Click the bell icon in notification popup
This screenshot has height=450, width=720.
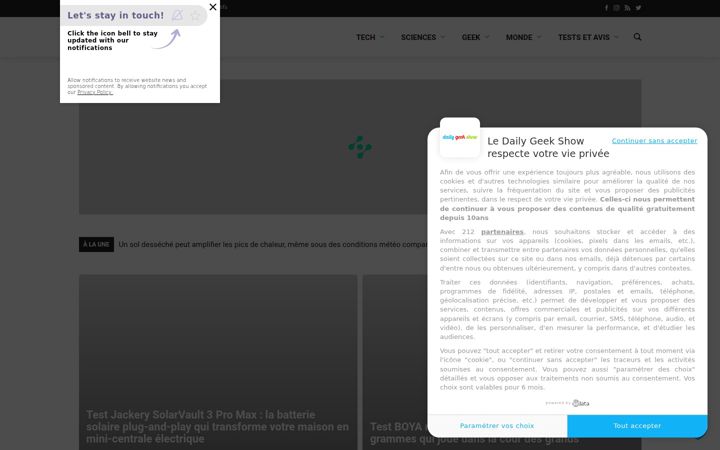coord(177,15)
